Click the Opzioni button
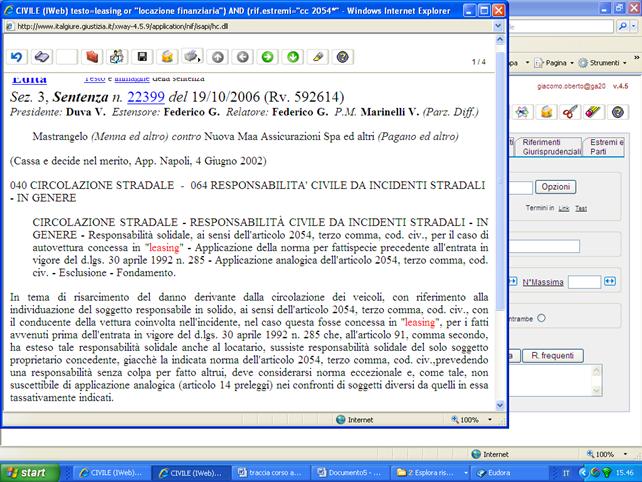The height and width of the screenshot is (482, 642). point(556,187)
